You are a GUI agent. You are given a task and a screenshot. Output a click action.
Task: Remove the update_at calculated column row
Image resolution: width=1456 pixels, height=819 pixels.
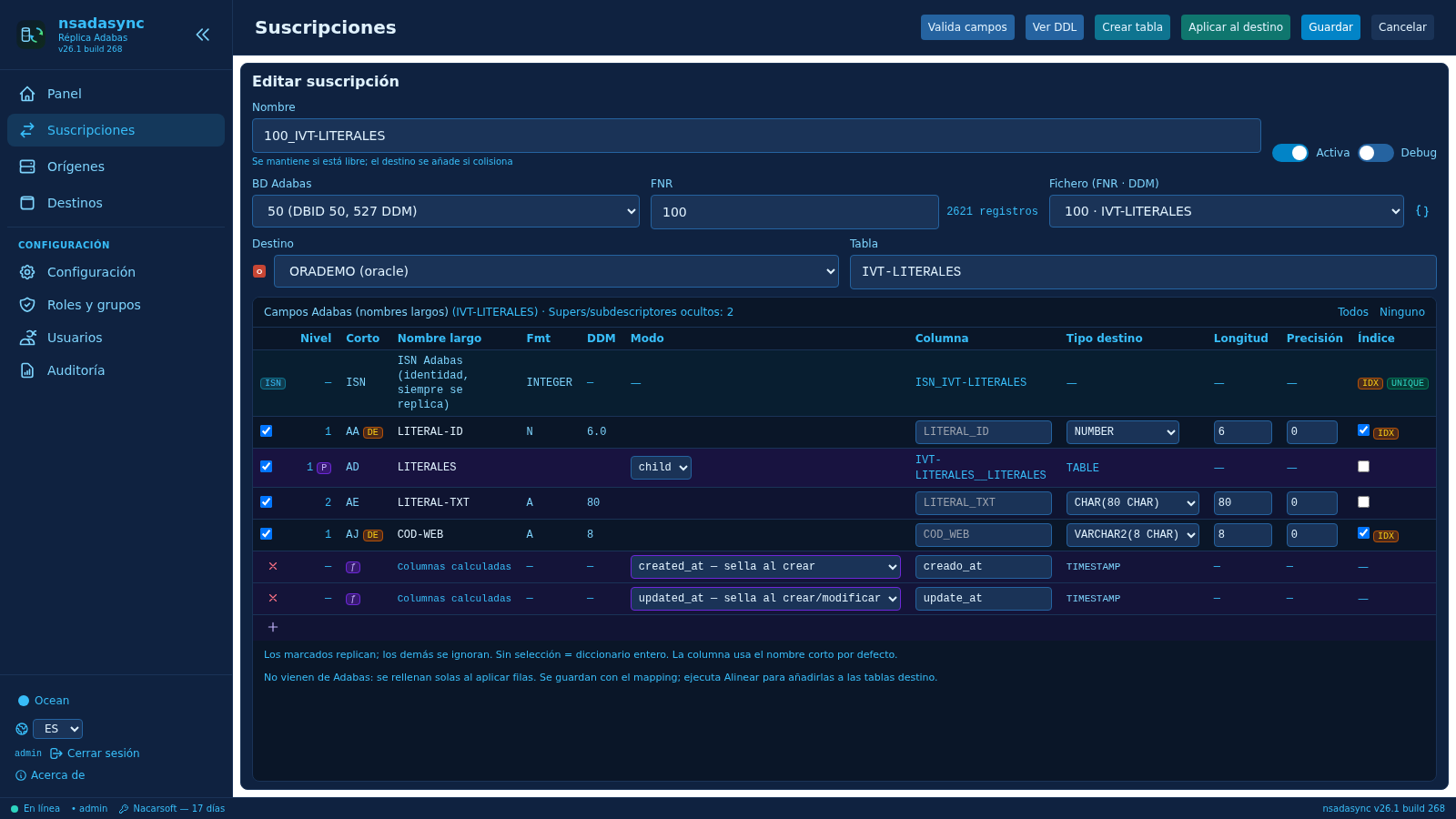click(273, 598)
